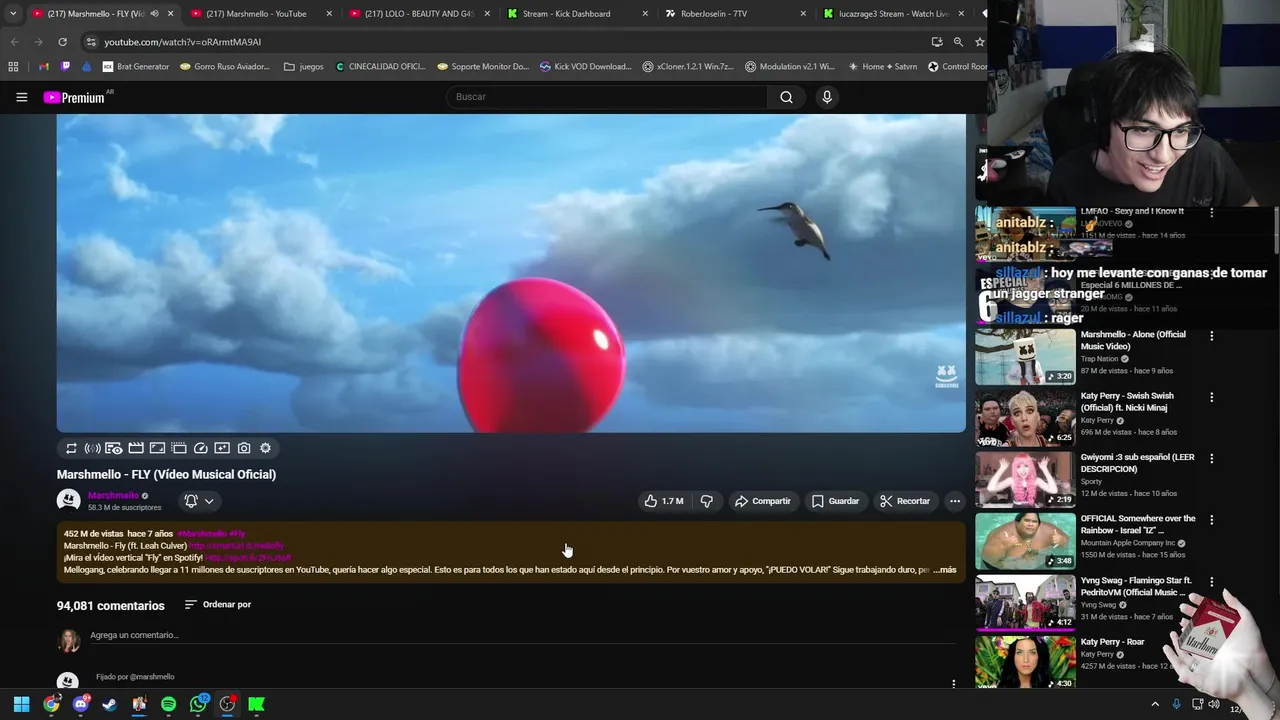Open the Ordenar por sort dropdown
Screen dimensions: 1280x720
click(218, 604)
